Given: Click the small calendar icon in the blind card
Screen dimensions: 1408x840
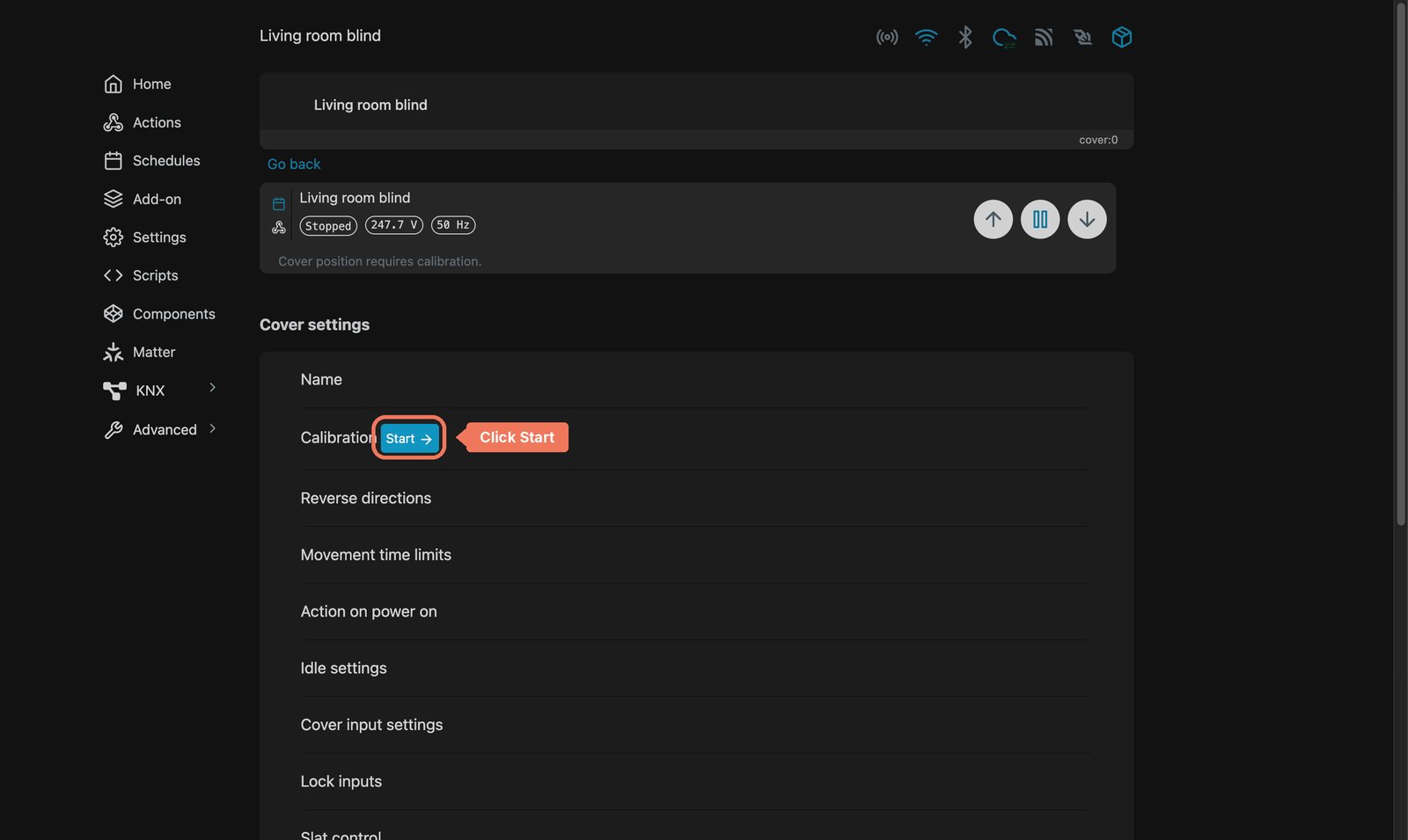Looking at the screenshot, I should coord(279,204).
